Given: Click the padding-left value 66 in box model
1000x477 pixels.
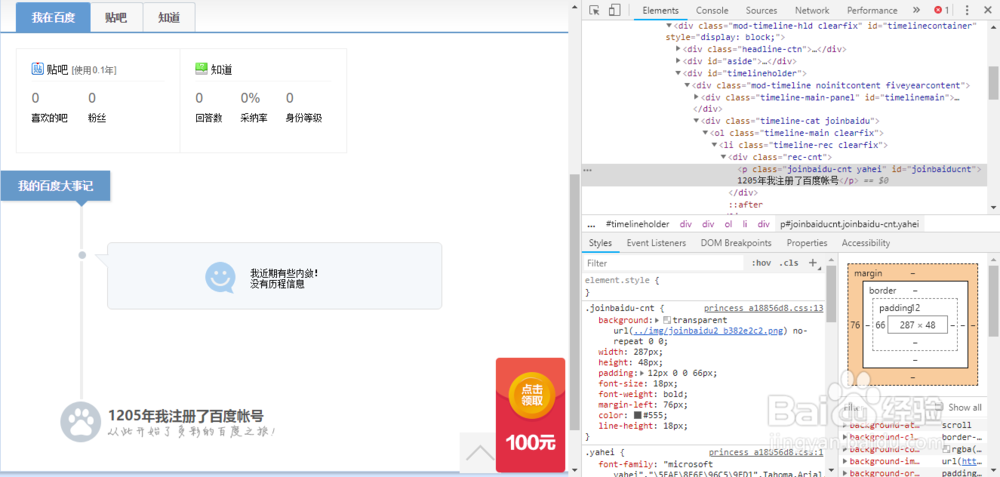Looking at the screenshot, I should coord(880,325).
